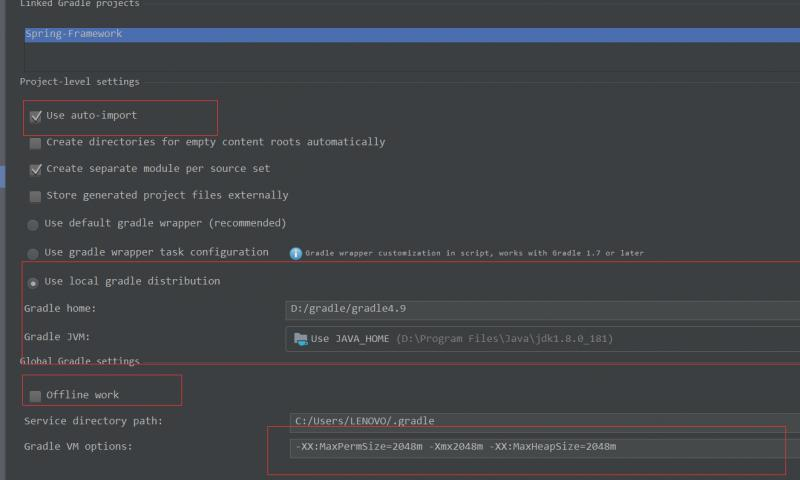The height and width of the screenshot is (480, 800).
Task: Edit the Gradle home path field
Action: pos(542,309)
